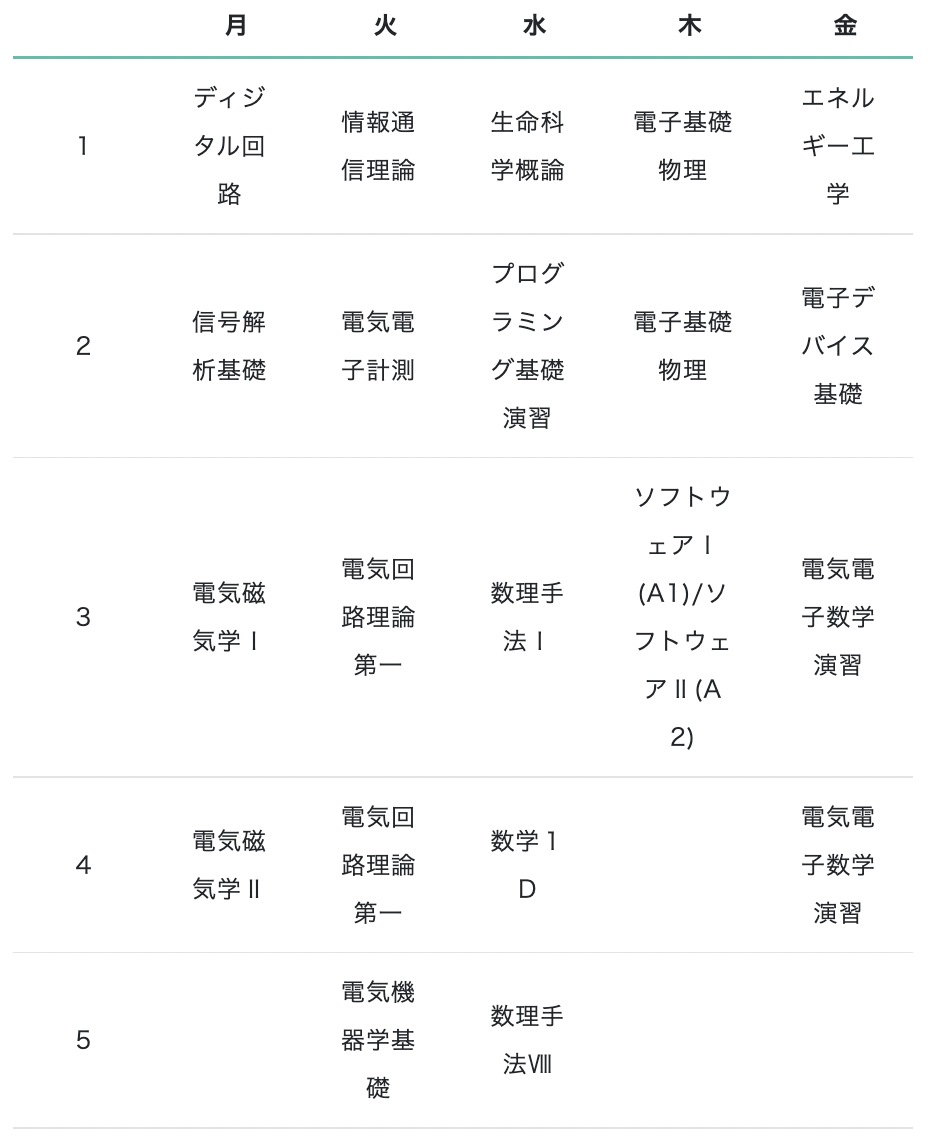The width and height of the screenshot is (928, 1146).
Task: Select the 電気機器学基礎 cell
Action: pyautogui.click(x=378, y=1040)
